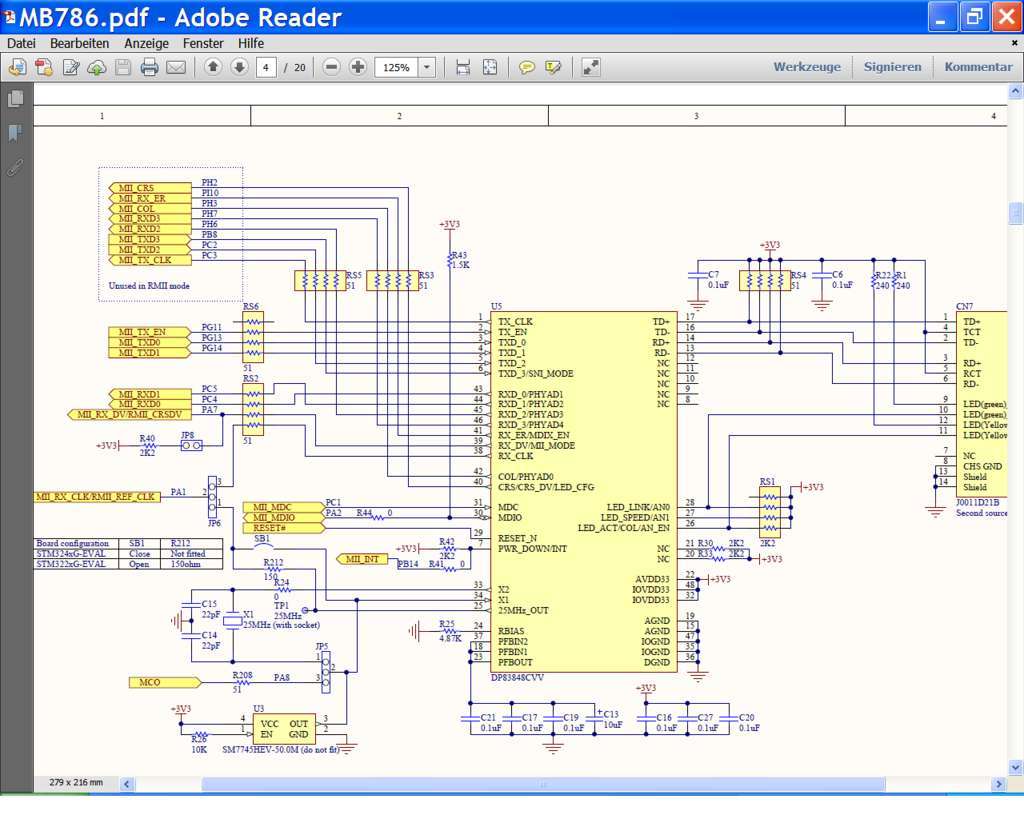Viewport: 1024px width, 819px height.
Task: Click the horizontal scrollbar thumb
Action: [x=543, y=784]
